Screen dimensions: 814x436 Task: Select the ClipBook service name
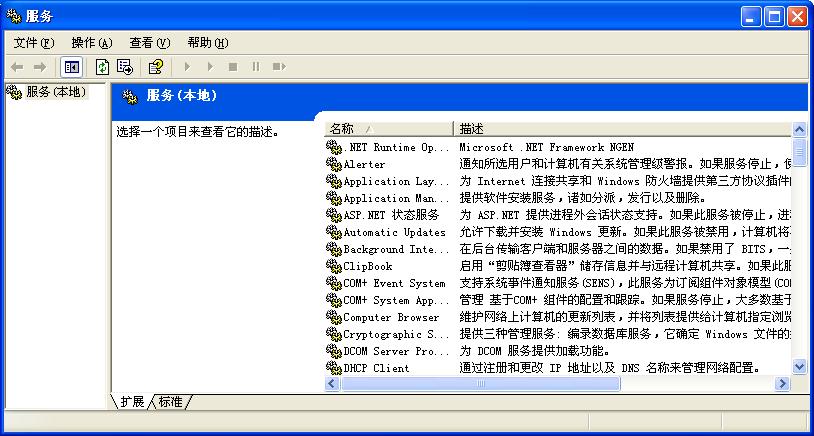coord(368,266)
